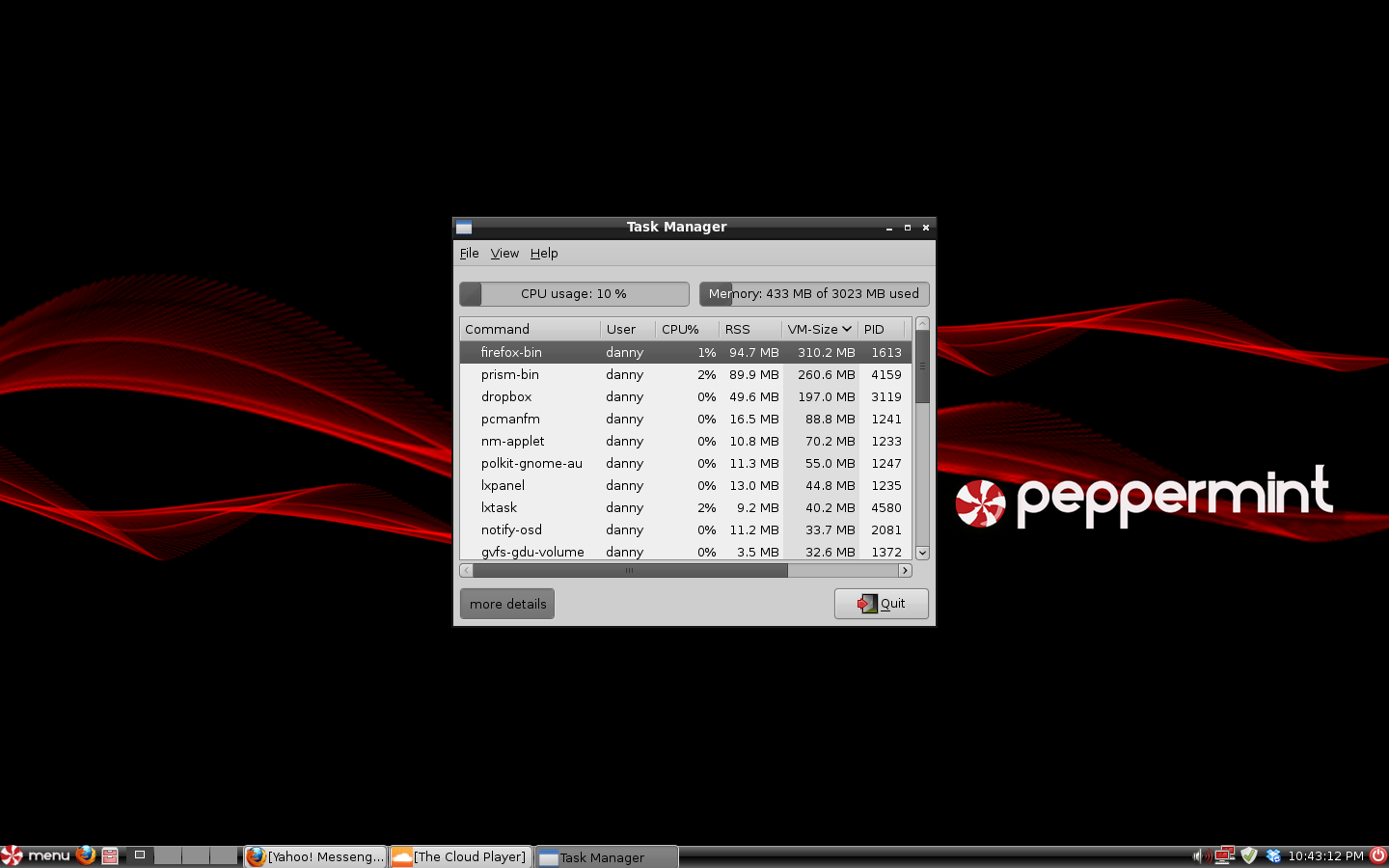Open the network connections tray icon
This screenshot has width=1389, height=868.
coord(1225,855)
